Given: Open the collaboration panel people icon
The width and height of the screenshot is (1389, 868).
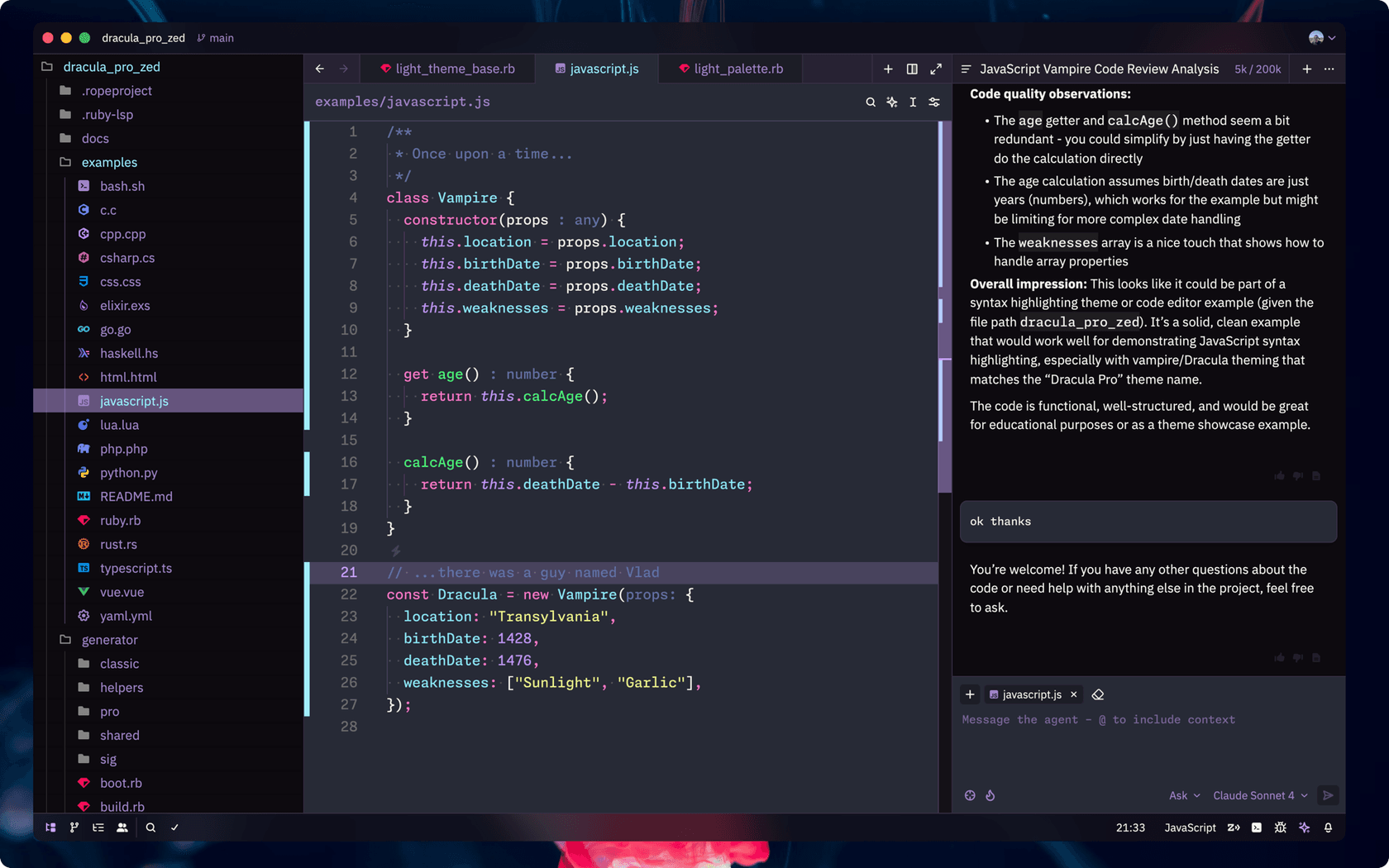Looking at the screenshot, I should [122, 827].
